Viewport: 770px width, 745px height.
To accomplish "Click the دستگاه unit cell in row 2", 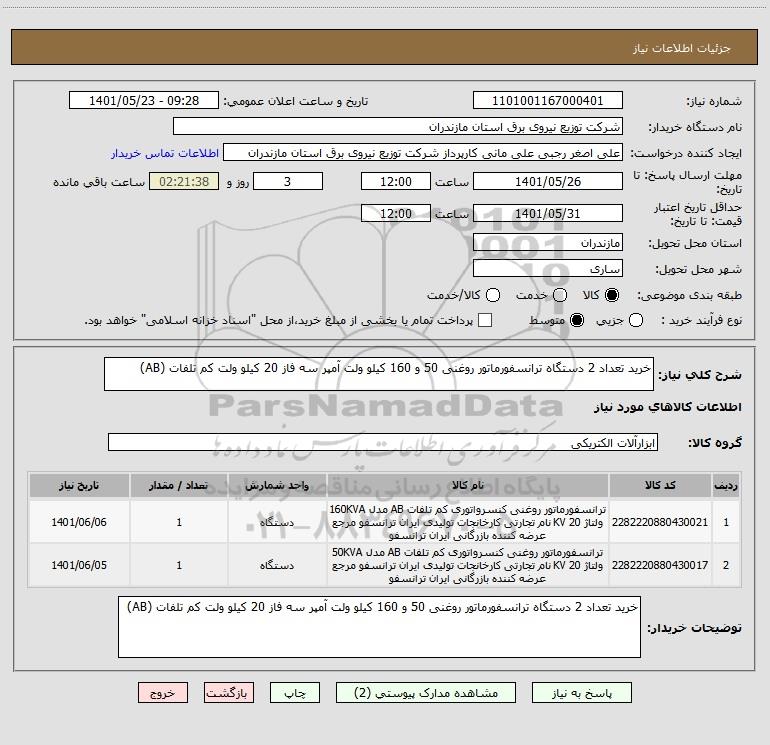I will [277, 565].
